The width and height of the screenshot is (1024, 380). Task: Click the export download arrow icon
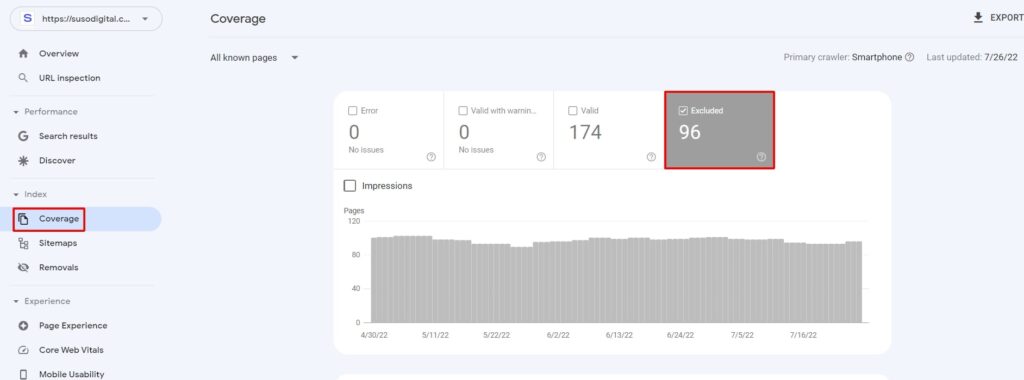coord(978,18)
